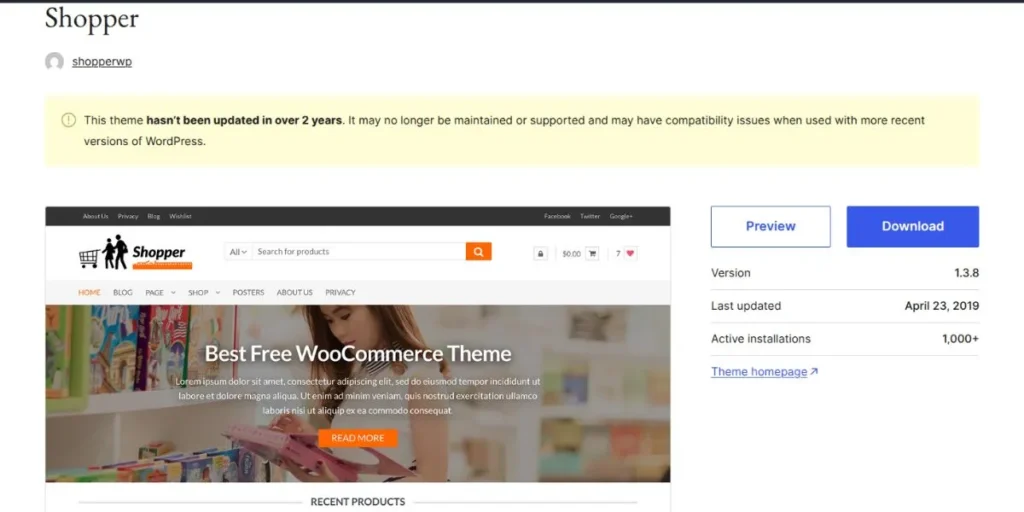Screen dimensions: 1024x512
Task: Click the date April 23, 2019
Action: click(x=942, y=306)
